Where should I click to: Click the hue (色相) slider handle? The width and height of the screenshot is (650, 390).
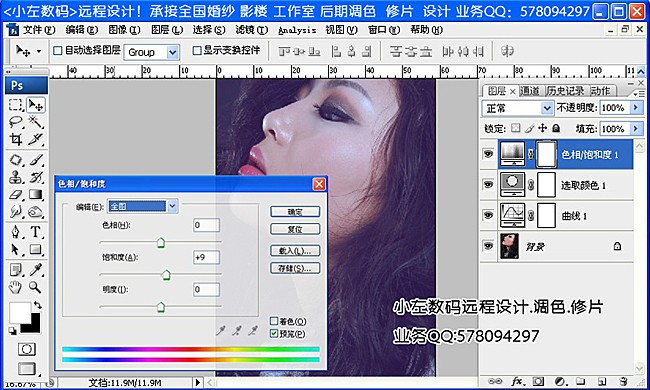click(161, 242)
